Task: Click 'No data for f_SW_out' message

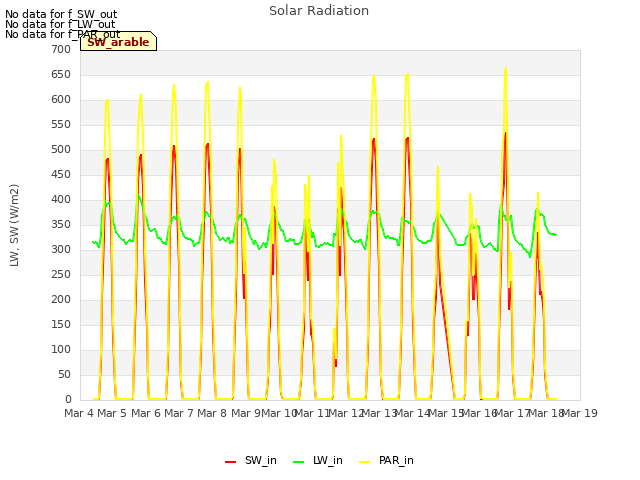Action: coord(61,14)
